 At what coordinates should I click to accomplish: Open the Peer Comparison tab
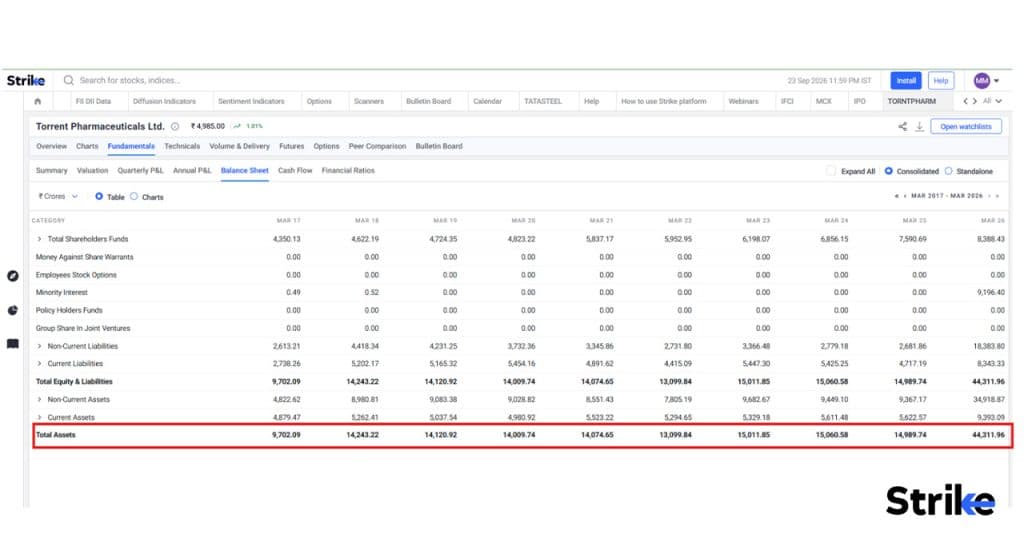point(377,146)
